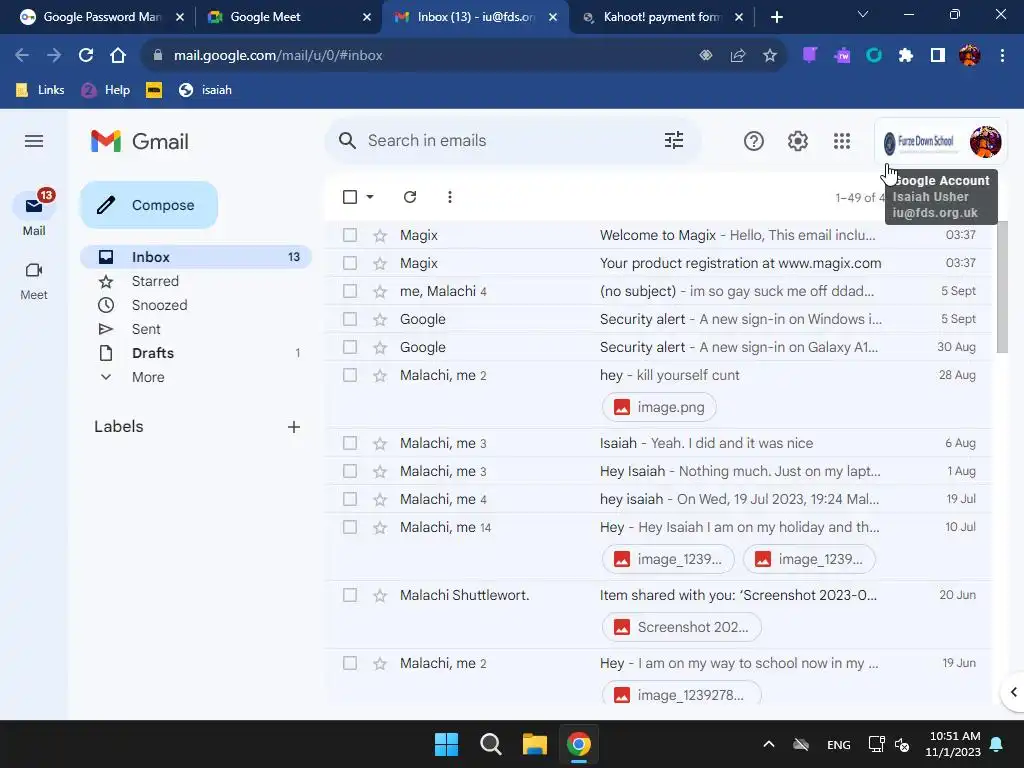
Task: Open the Mail section icon with 13 badge
Action: tap(34, 206)
